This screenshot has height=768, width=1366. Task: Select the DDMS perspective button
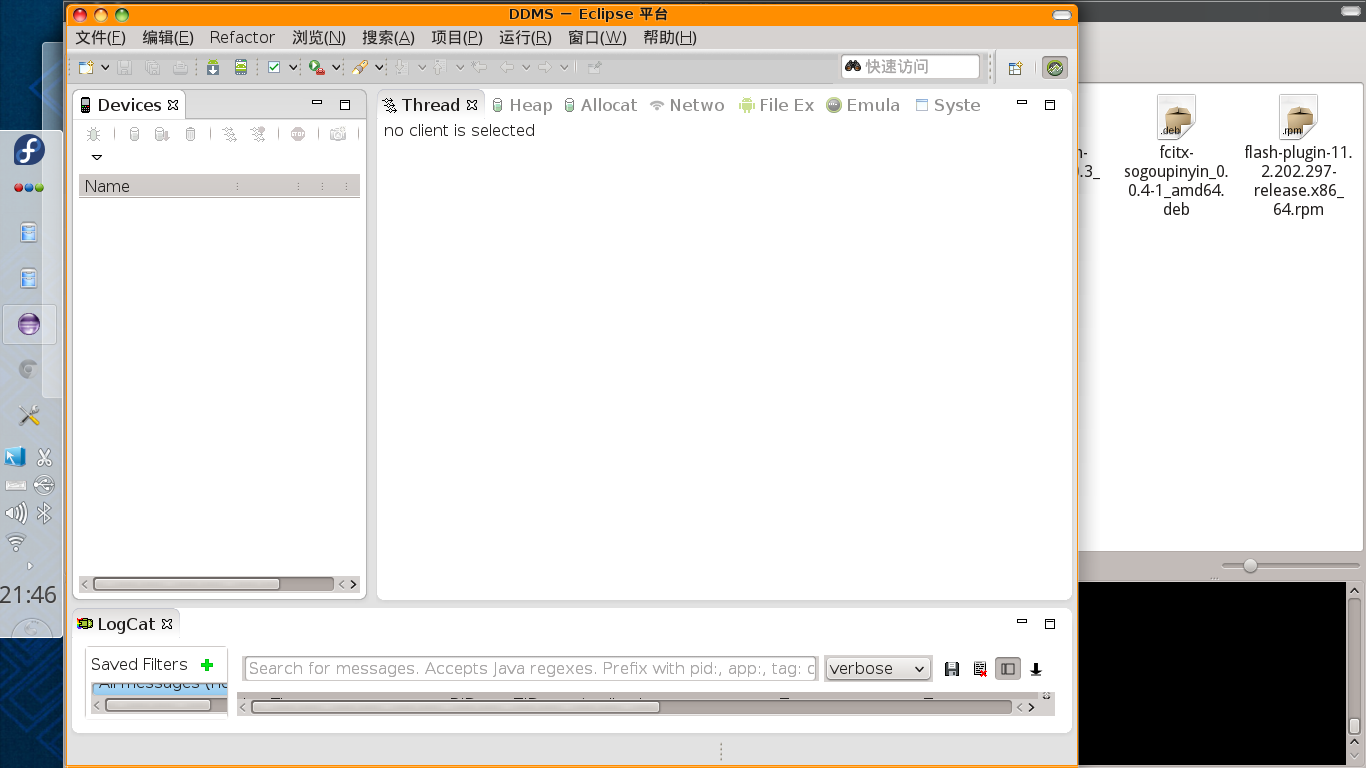pyautogui.click(x=1055, y=67)
